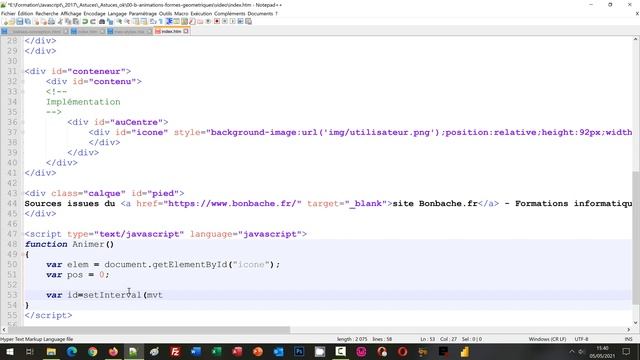The width and height of the screenshot is (640, 360).
Task: Click the Cut toolbar icon
Action: 60,21
